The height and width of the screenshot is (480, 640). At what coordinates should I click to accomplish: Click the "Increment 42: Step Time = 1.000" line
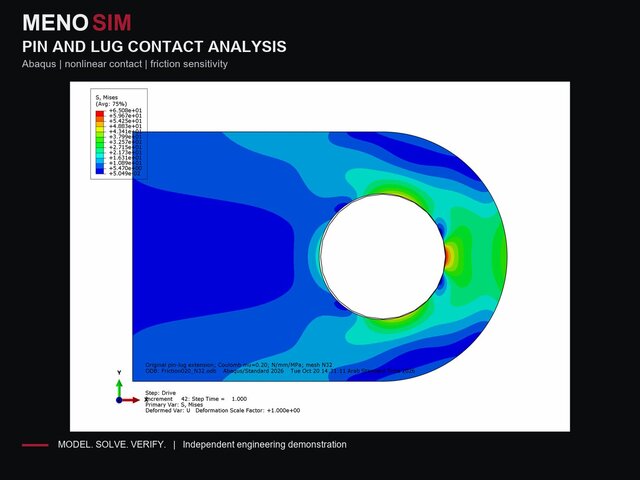[x=196, y=399]
